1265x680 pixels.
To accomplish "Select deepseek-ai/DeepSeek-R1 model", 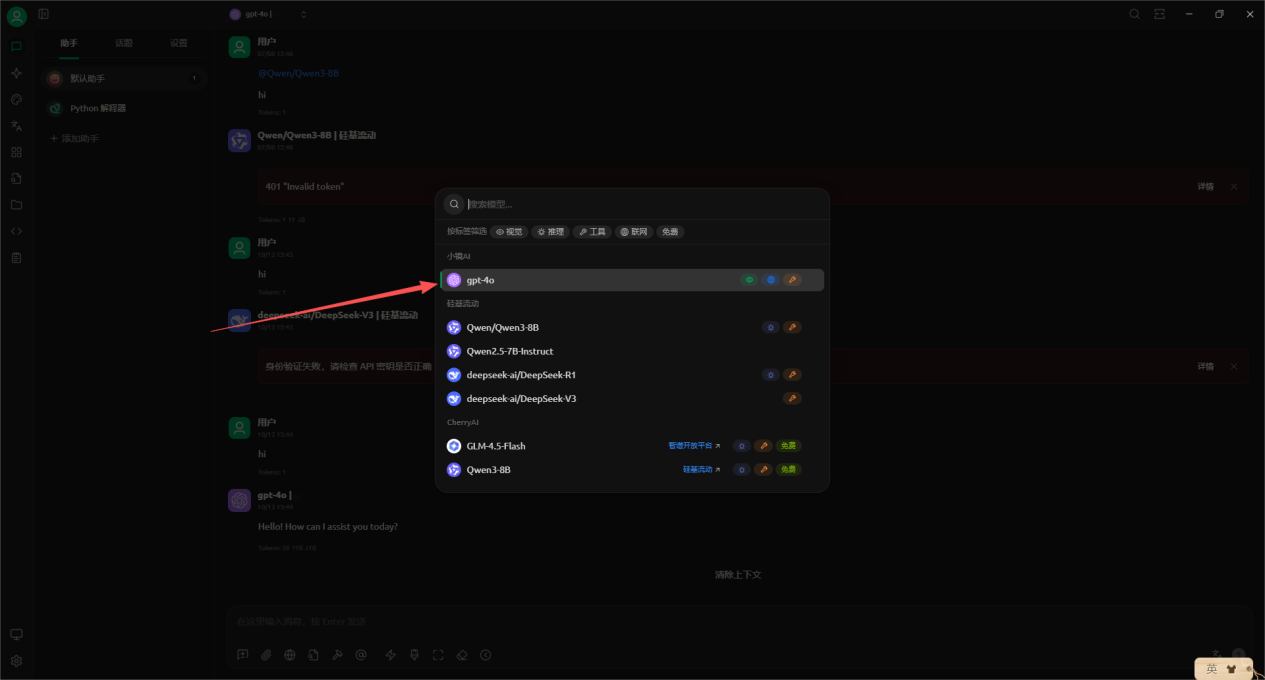I will point(632,375).
